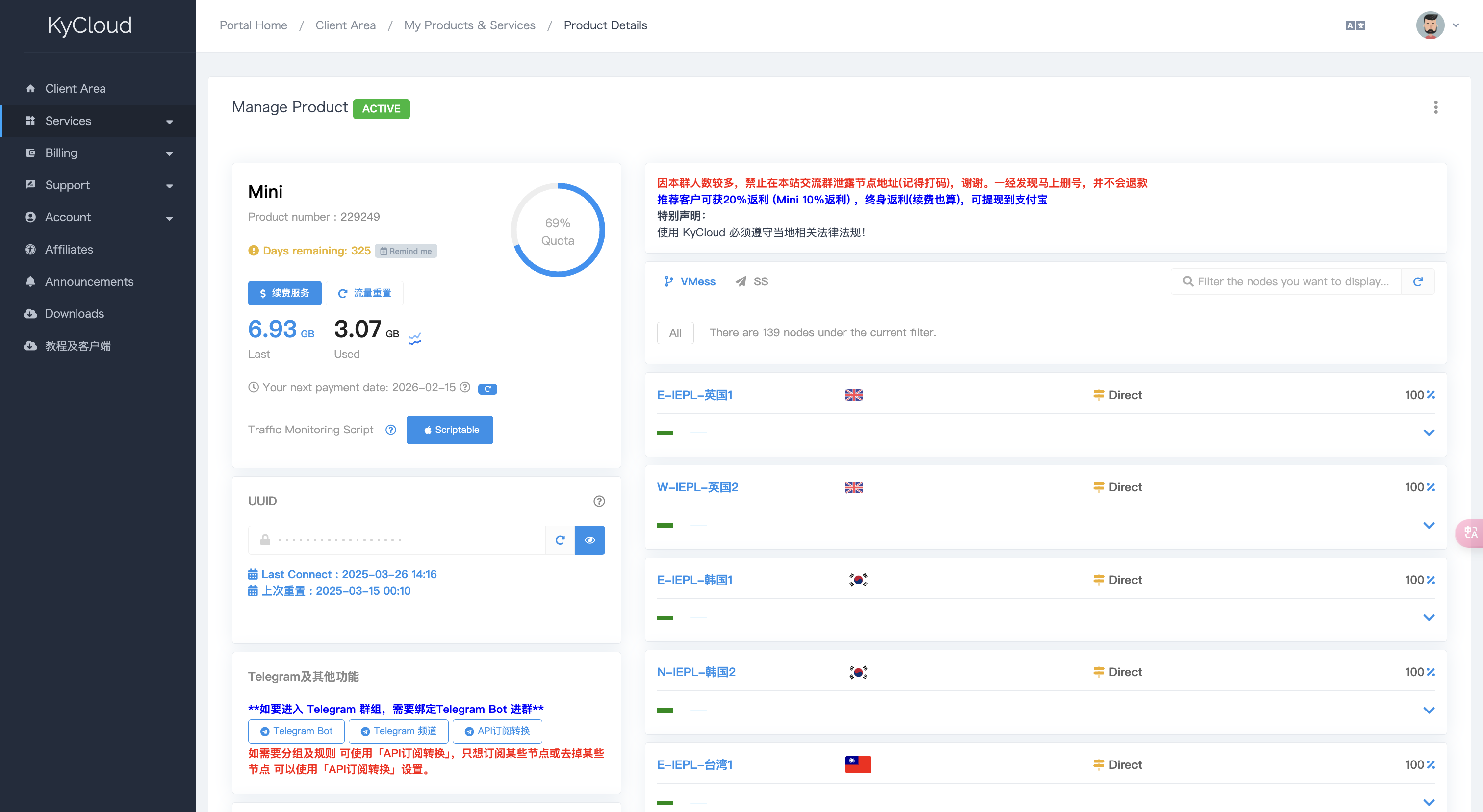1483x812 pixels.
Task: Go to My Products & Services breadcrumb
Action: (x=469, y=25)
